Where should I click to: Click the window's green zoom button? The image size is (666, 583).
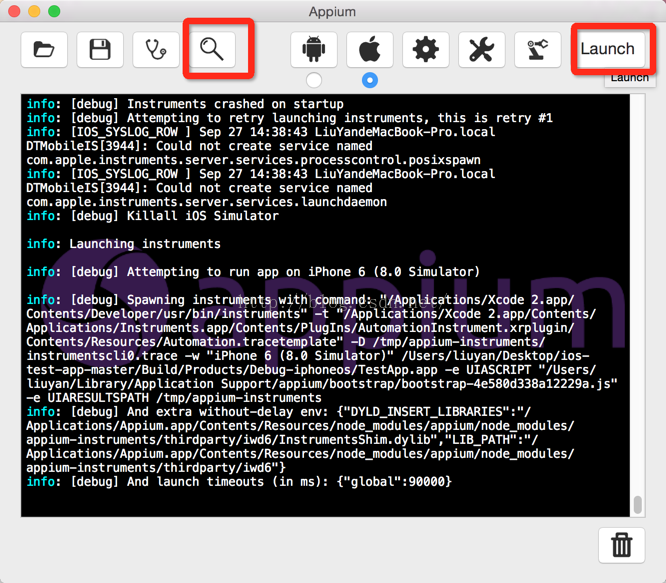[54, 11]
